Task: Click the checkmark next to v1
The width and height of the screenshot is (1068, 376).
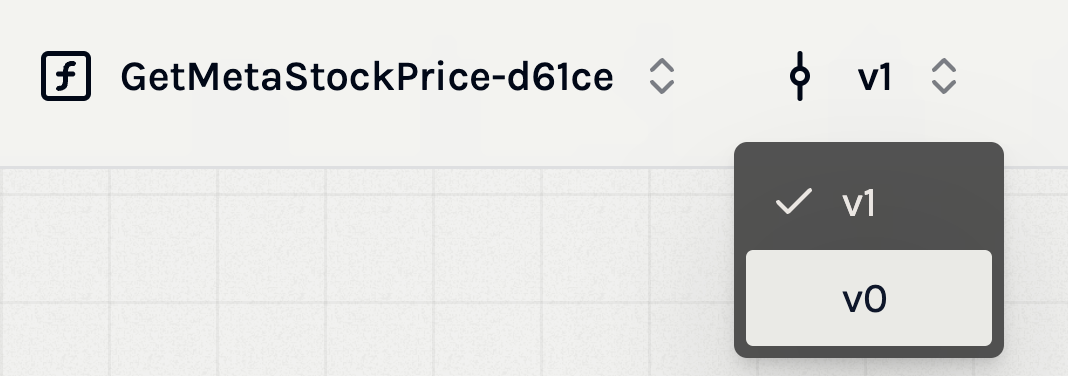Action: [794, 202]
